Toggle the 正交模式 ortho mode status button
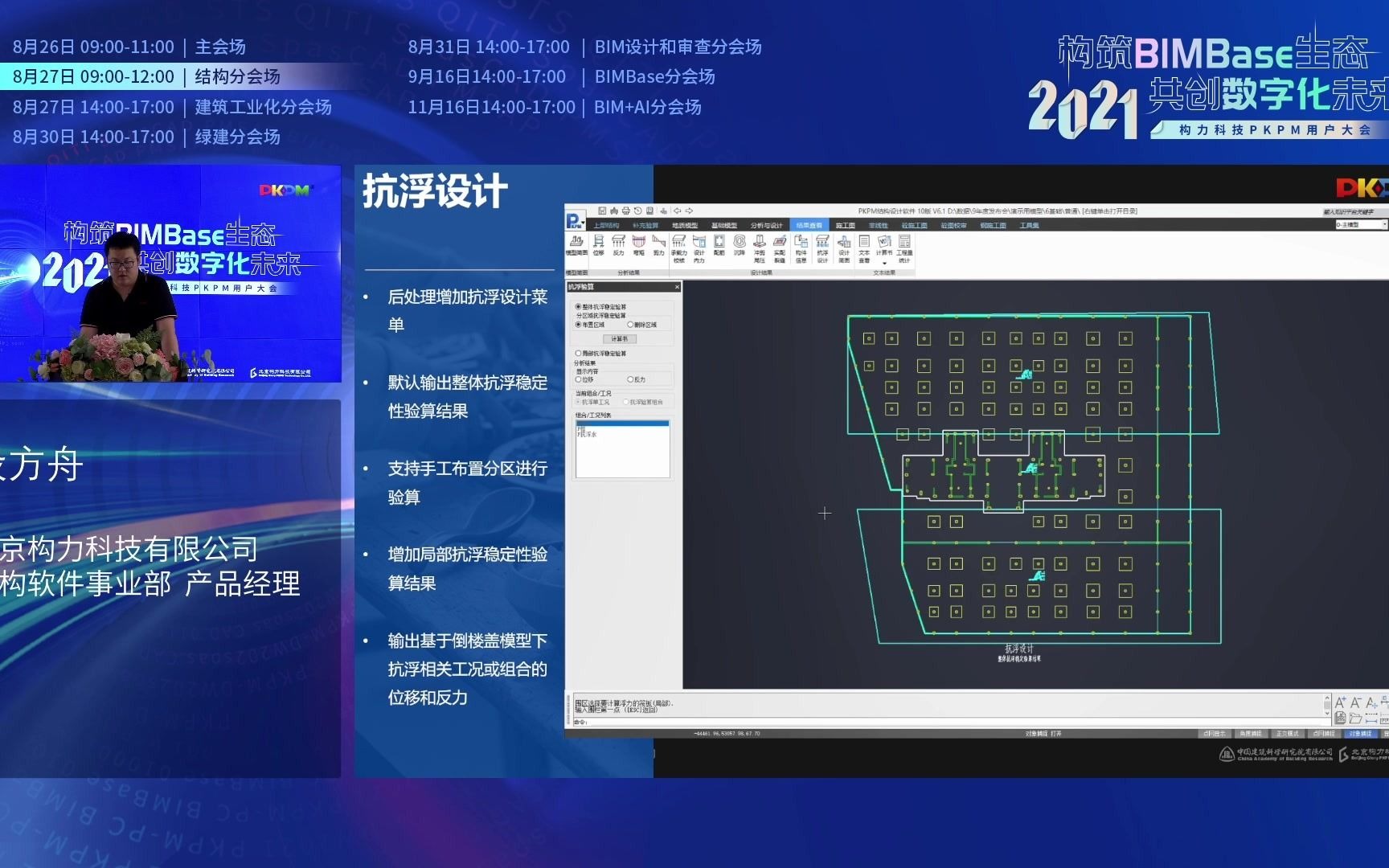 click(x=1288, y=733)
